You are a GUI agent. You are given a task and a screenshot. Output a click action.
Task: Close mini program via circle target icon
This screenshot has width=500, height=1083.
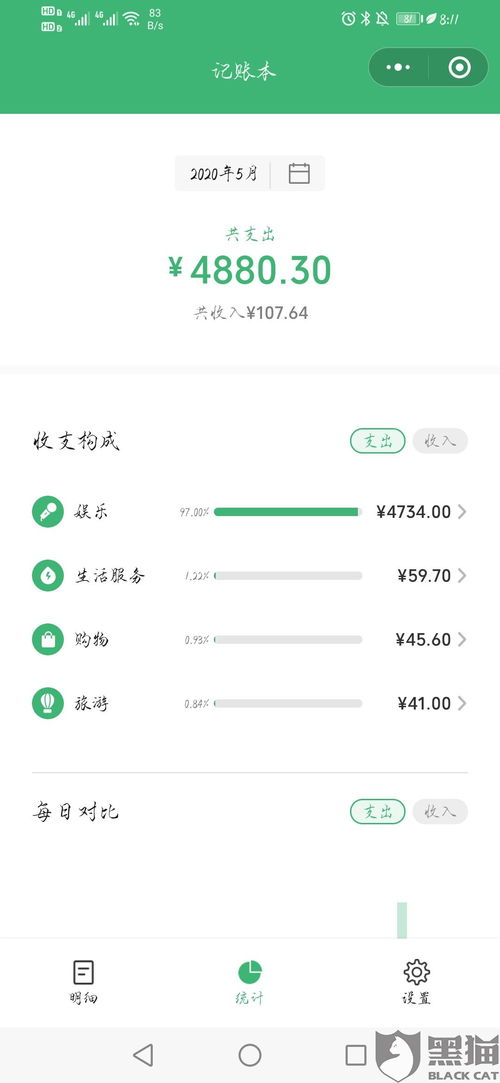[x=459, y=67]
